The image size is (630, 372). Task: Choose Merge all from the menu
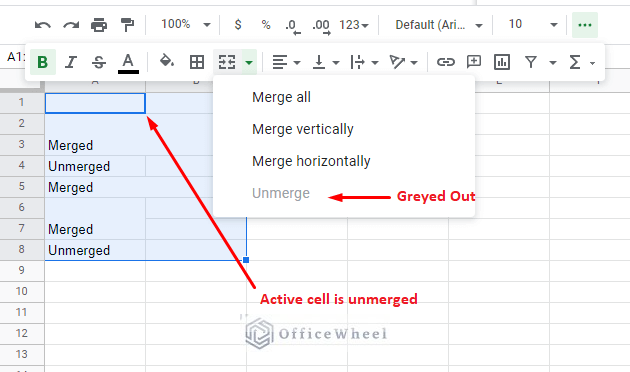point(281,97)
